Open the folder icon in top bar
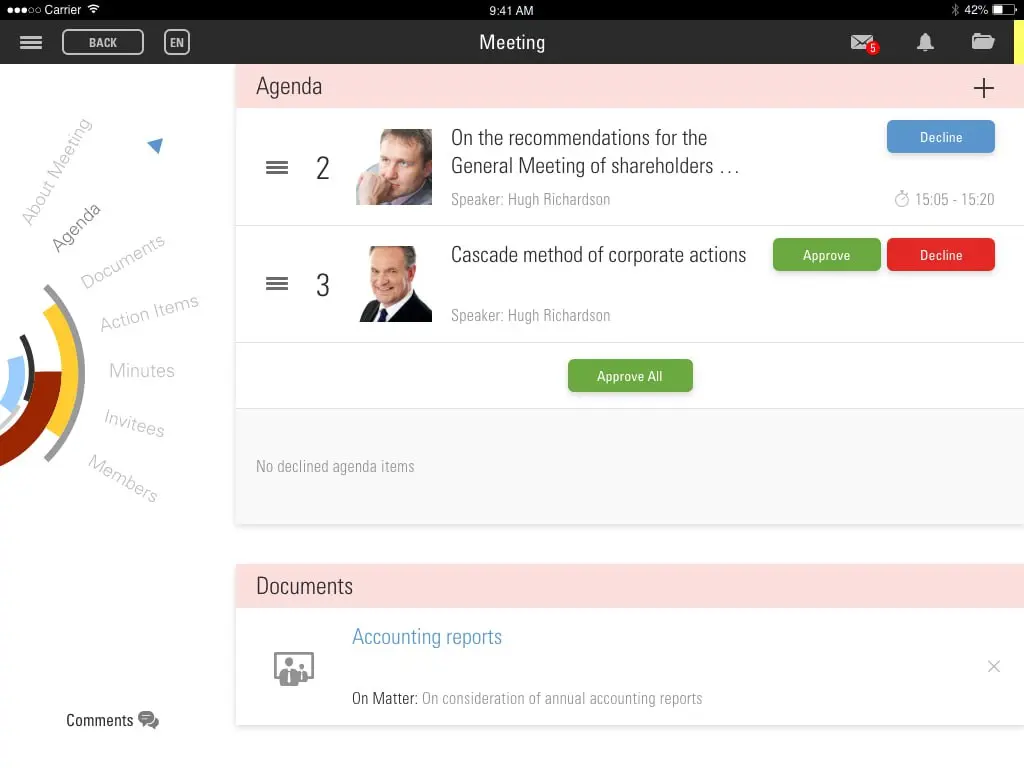Screen dimensions: 1024x768 coord(982,42)
